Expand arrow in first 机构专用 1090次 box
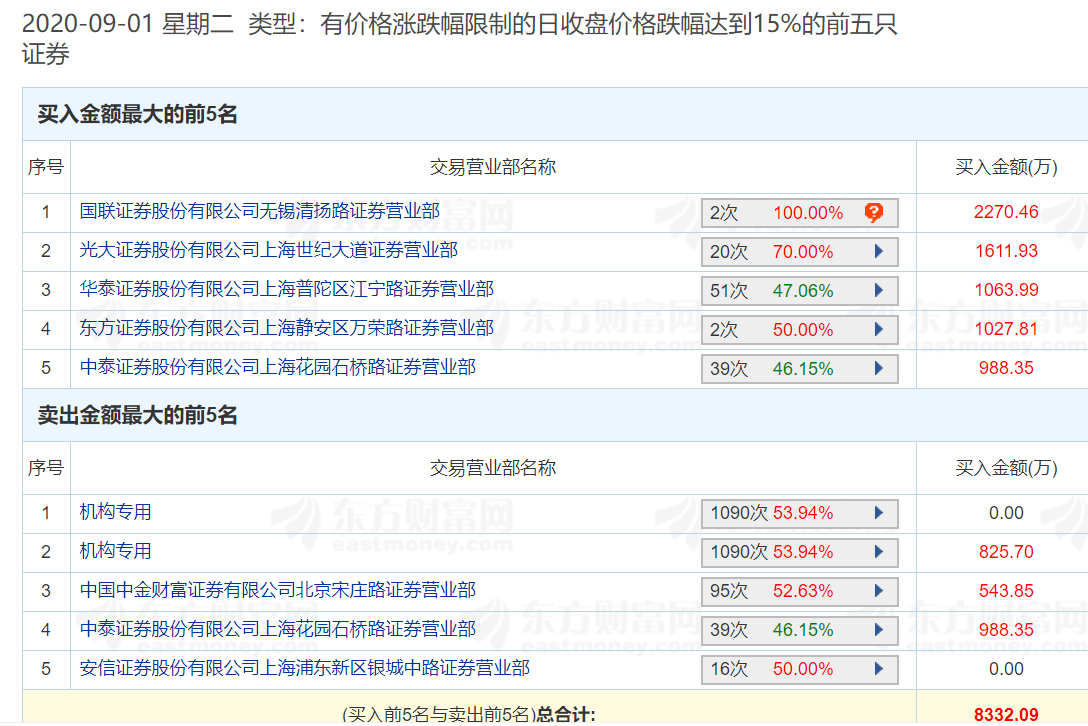1088x726 pixels. [x=878, y=513]
